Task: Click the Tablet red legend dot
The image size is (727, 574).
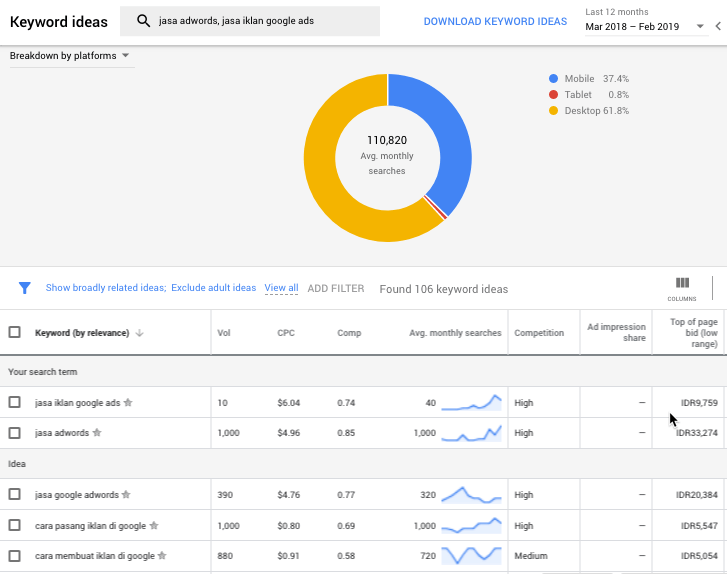Action: coord(553,95)
